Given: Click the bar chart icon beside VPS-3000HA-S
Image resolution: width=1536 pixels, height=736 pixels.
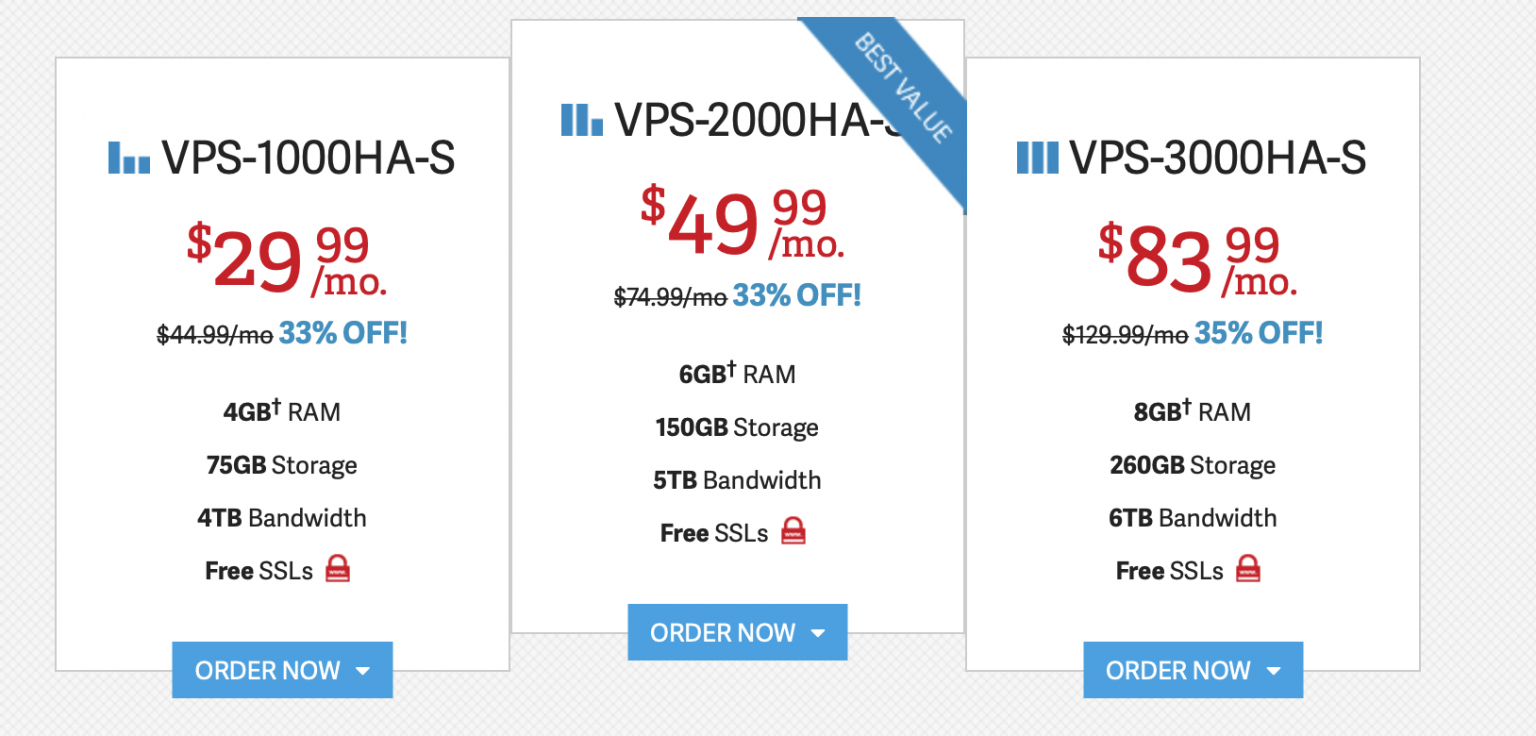Looking at the screenshot, I should 1039,157.
